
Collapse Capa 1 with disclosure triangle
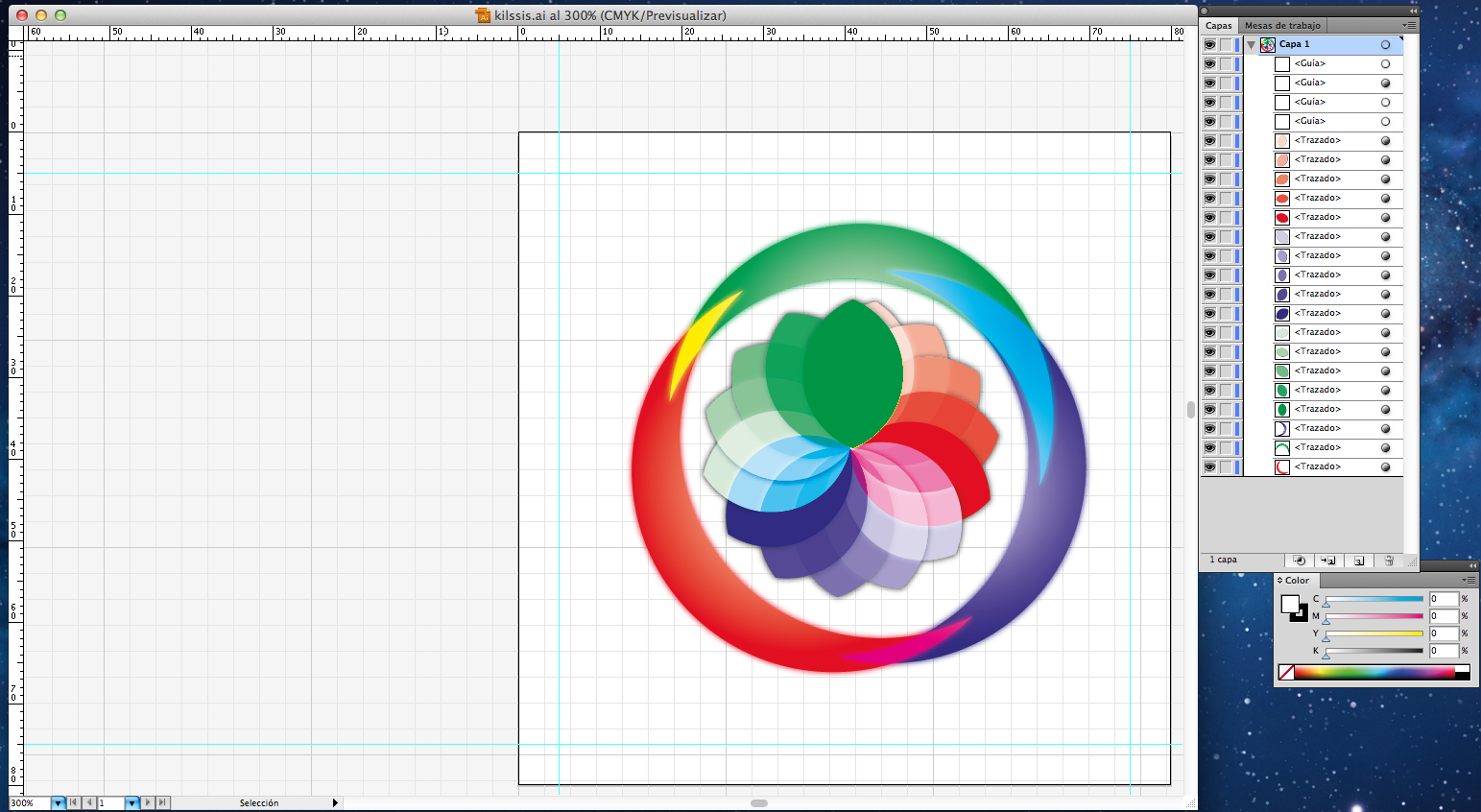click(x=1251, y=44)
